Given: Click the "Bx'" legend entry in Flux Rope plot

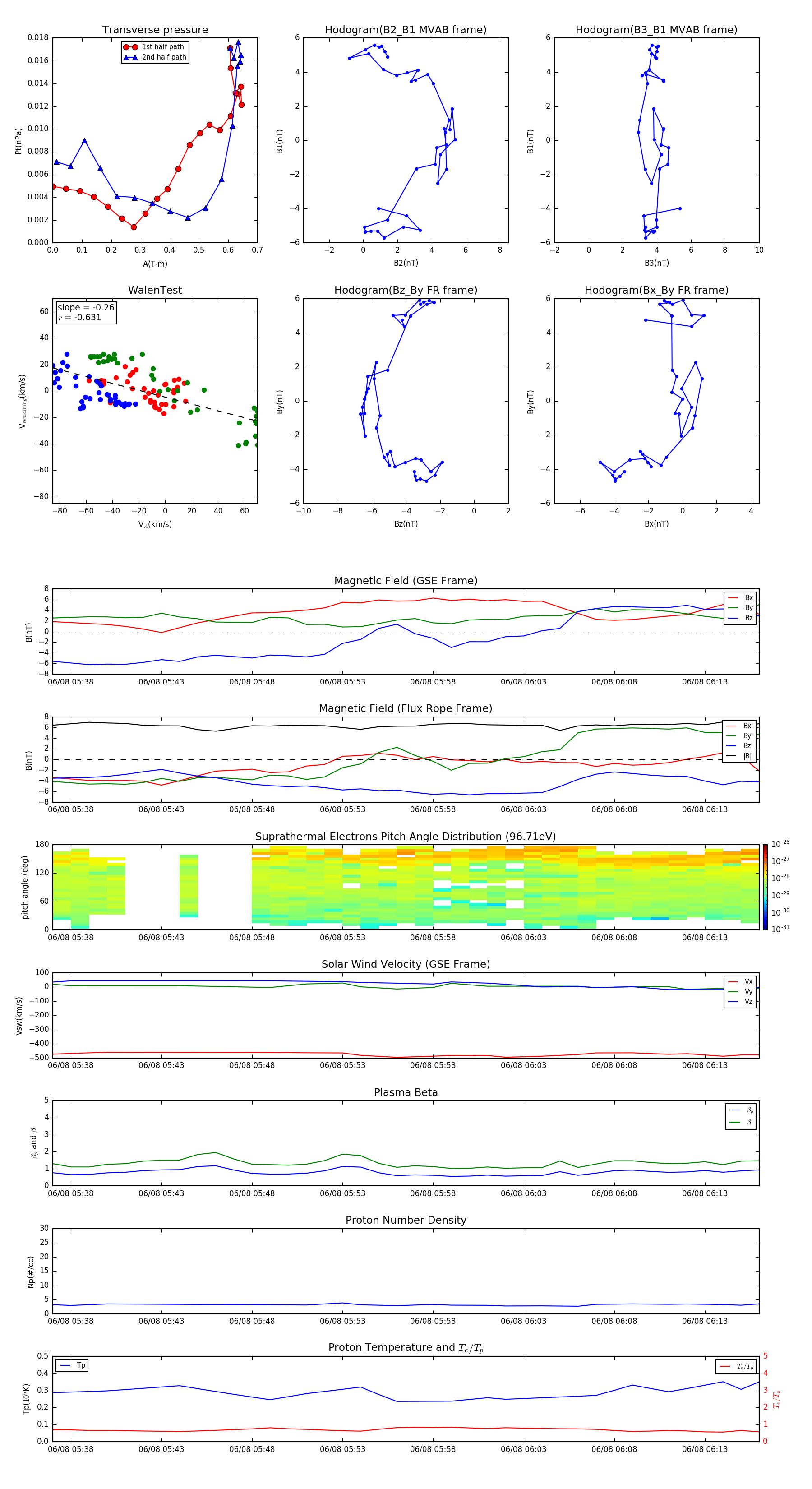Looking at the screenshot, I should point(740,726).
